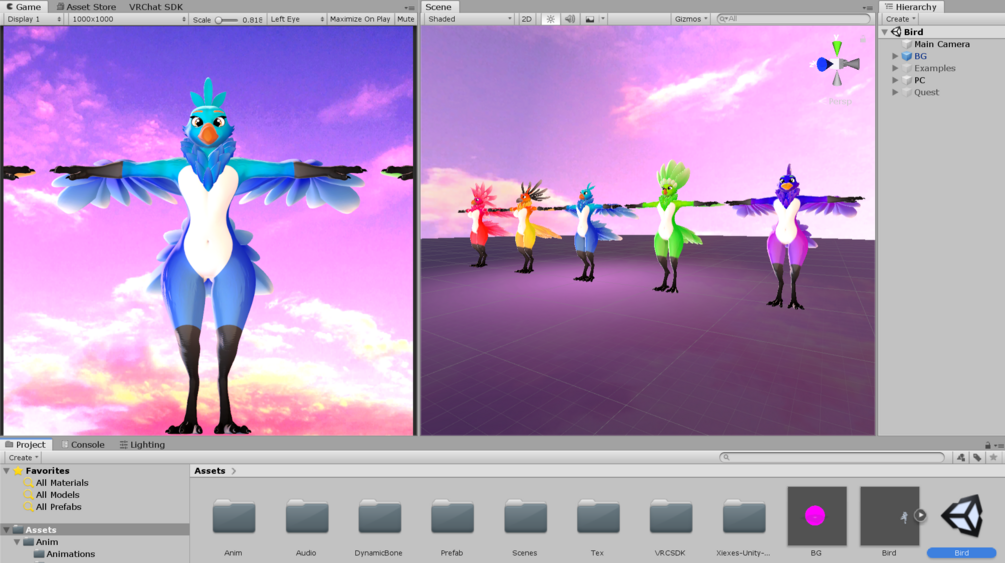
Task: Expand the Quest object in Hierarchy
Action: (x=895, y=92)
